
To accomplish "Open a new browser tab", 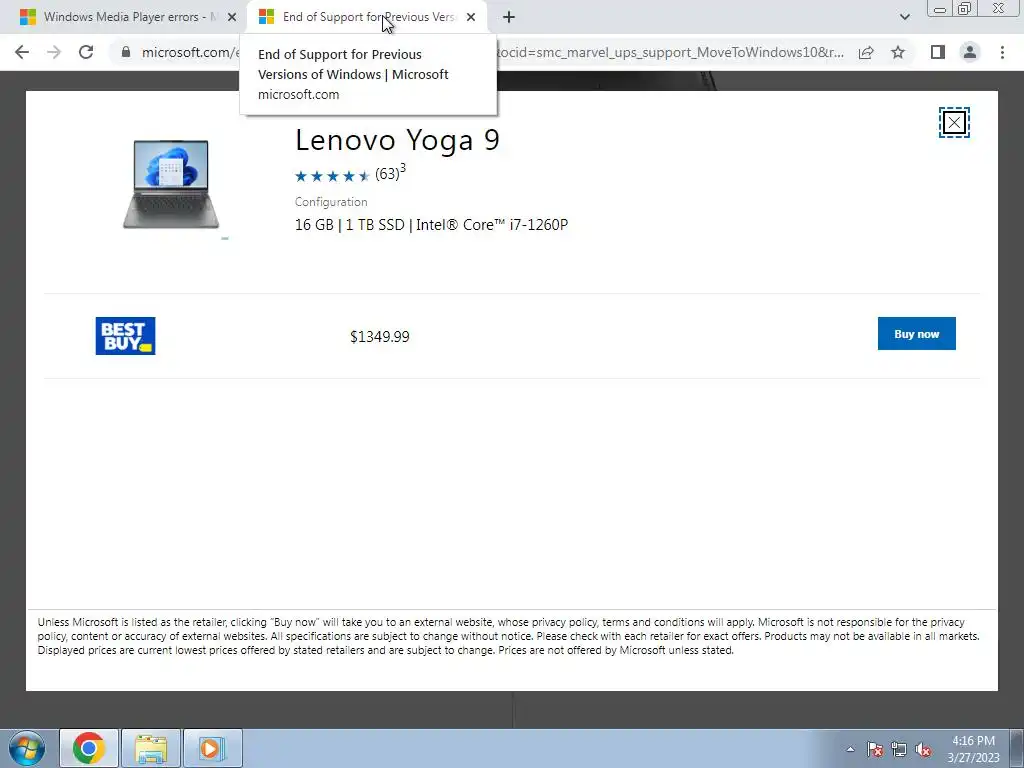I will pyautogui.click(x=509, y=17).
